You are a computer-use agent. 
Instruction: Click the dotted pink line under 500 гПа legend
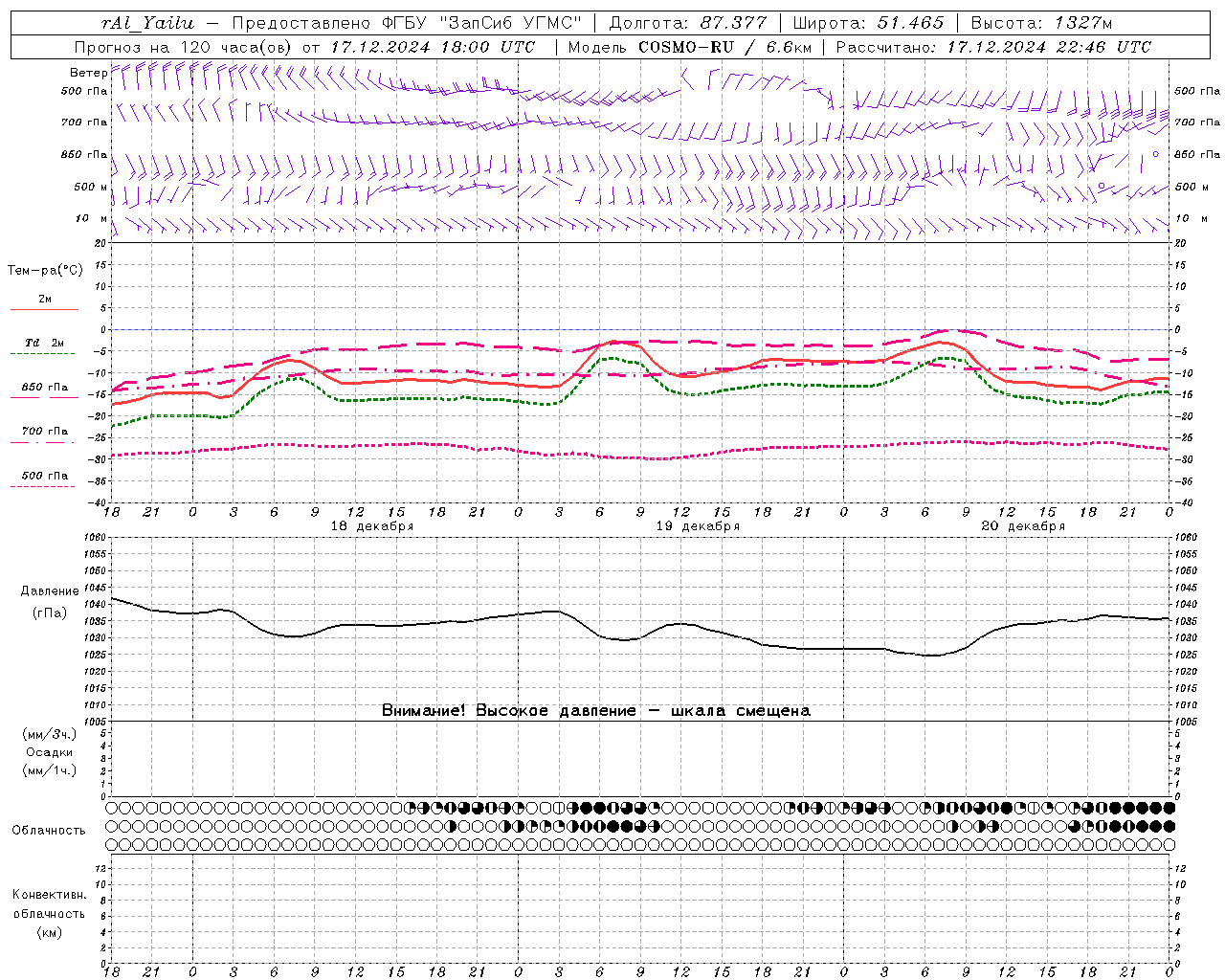43,486
